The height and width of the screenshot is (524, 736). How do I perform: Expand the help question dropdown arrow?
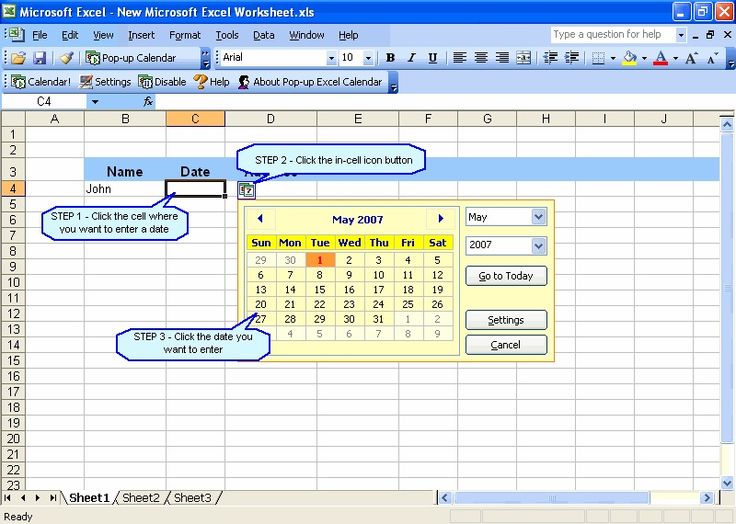(x=680, y=35)
